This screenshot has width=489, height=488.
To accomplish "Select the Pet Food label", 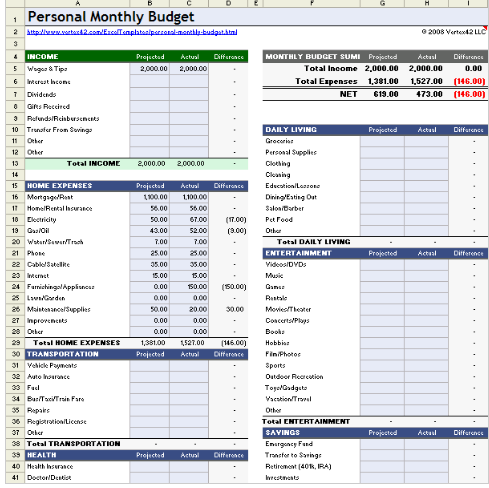I will tap(279, 220).
